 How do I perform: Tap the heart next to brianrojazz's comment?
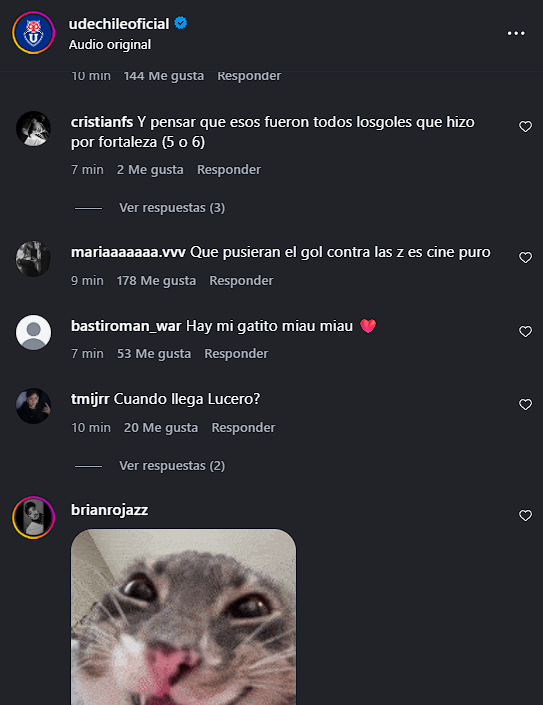click(525, 515)
